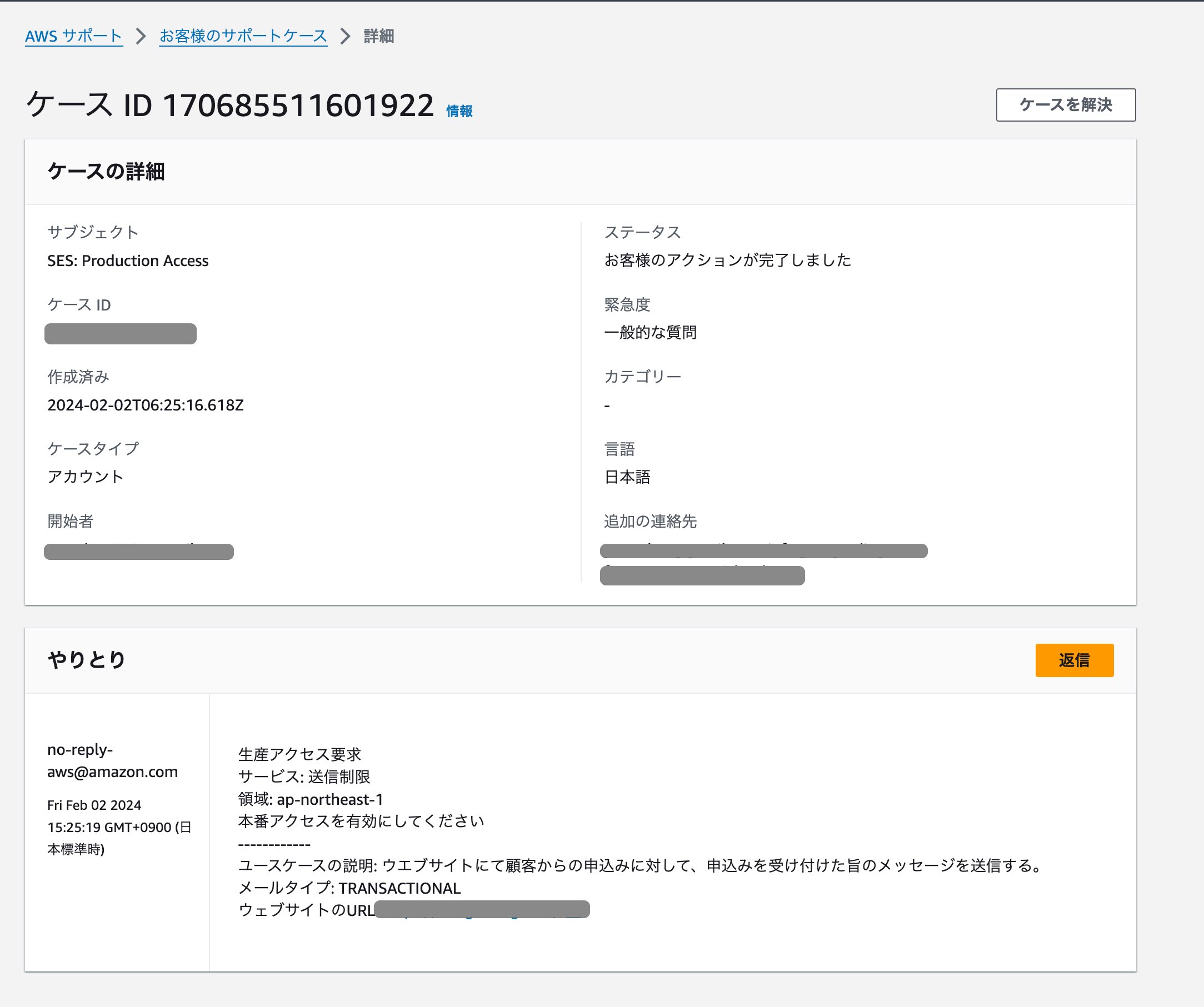Click the 詳細 breadcrumb item
The image size is (1204, 1007).
pyautogui.click(x=379, y=36)
